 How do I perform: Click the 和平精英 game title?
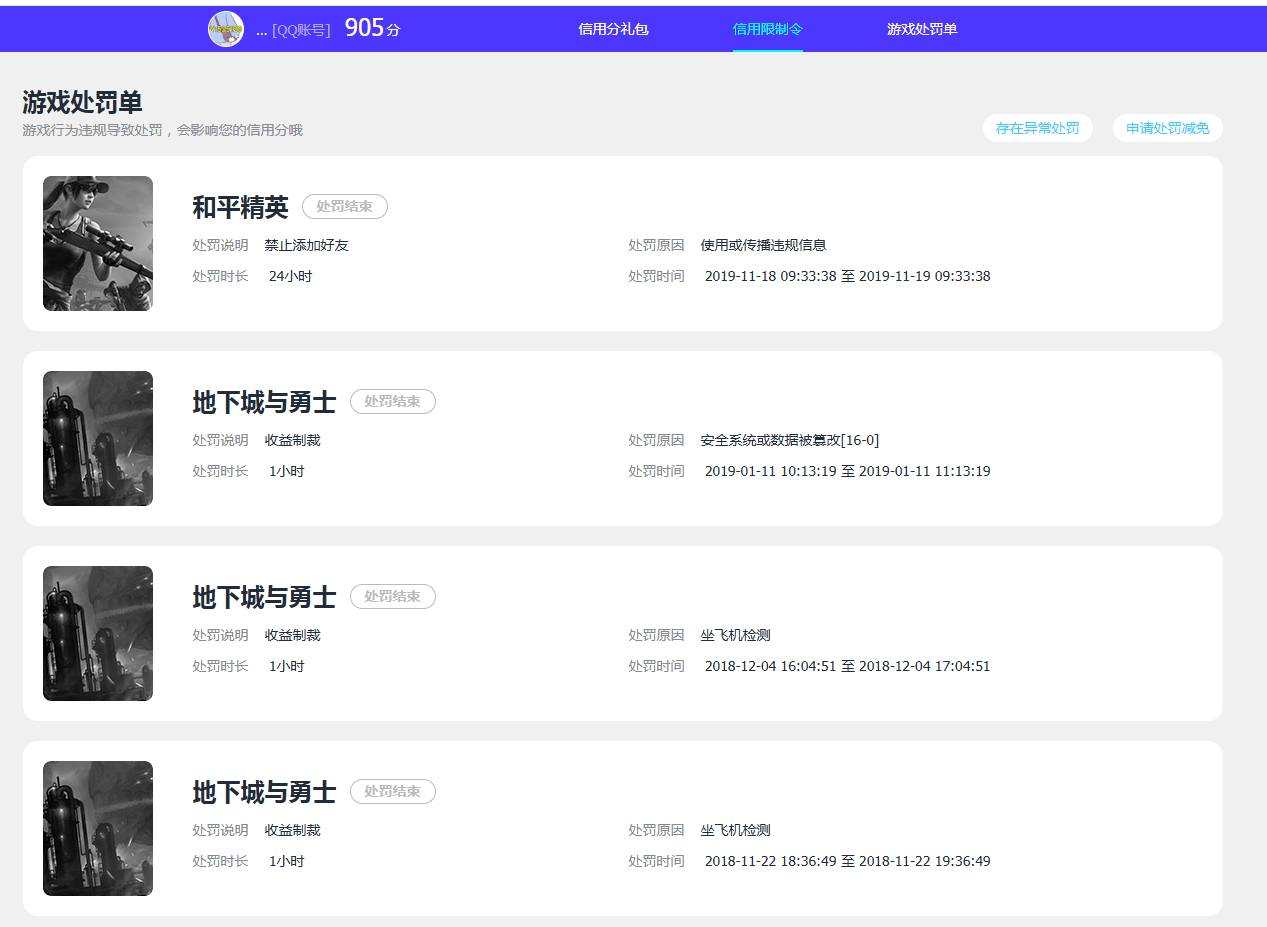(x=240, y=207)
